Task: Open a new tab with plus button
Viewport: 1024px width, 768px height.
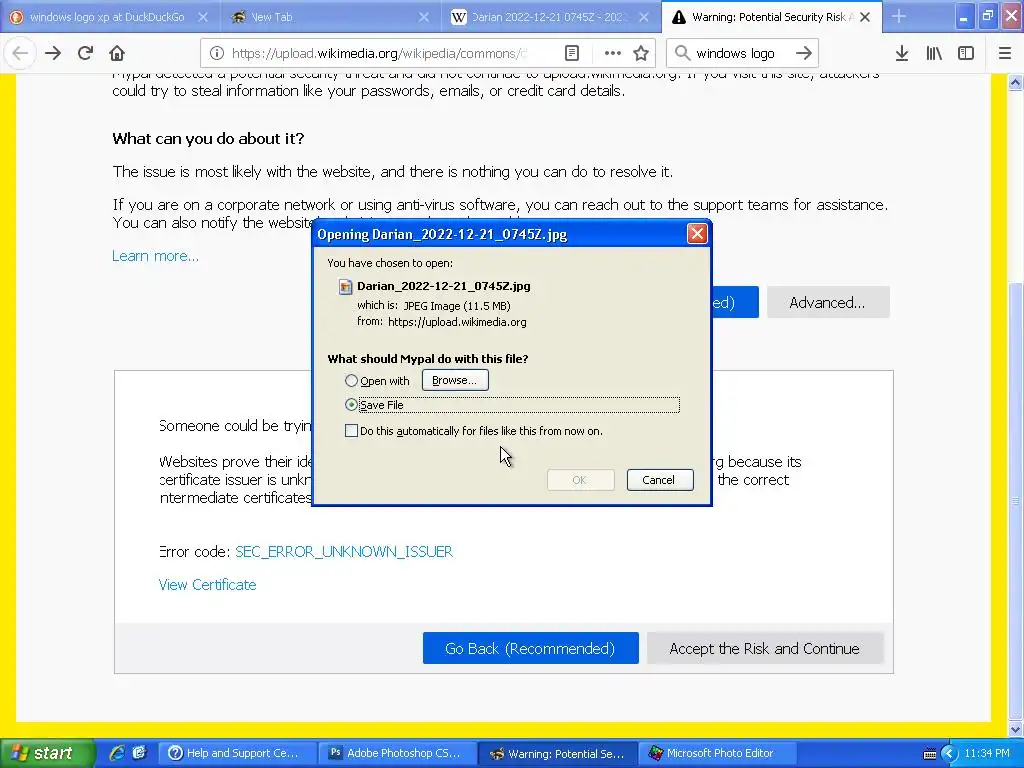Action: coord(899,17)
